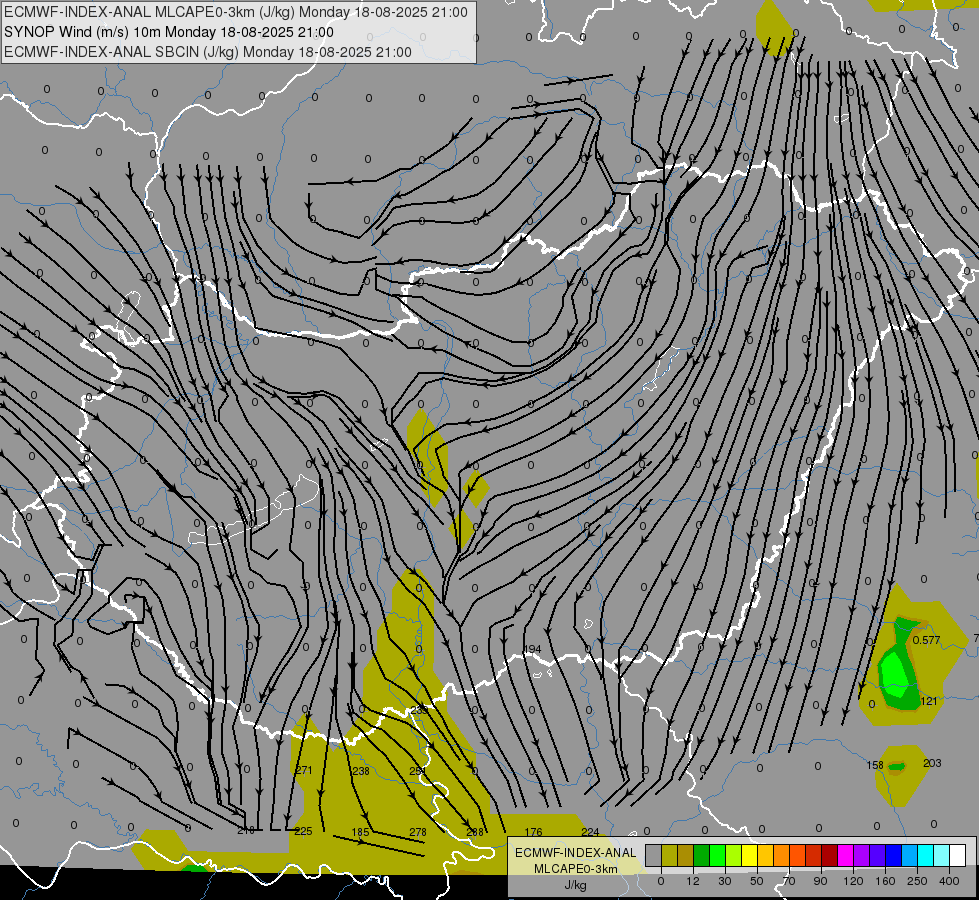Click the 12 tick label on the color scale
This screenshot has width=979, height=900.
(x=693, y=881)
